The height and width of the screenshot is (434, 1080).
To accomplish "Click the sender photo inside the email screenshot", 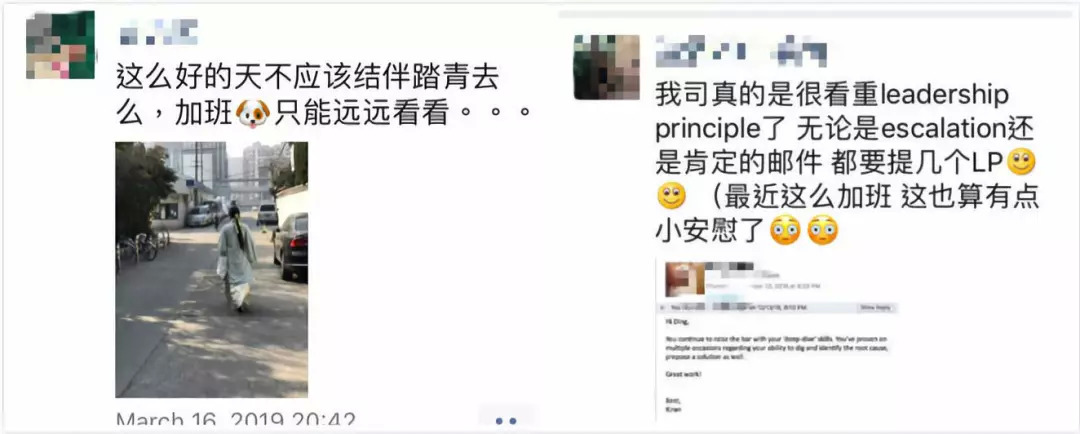I will pyautogui.click(x=683, y=279).
